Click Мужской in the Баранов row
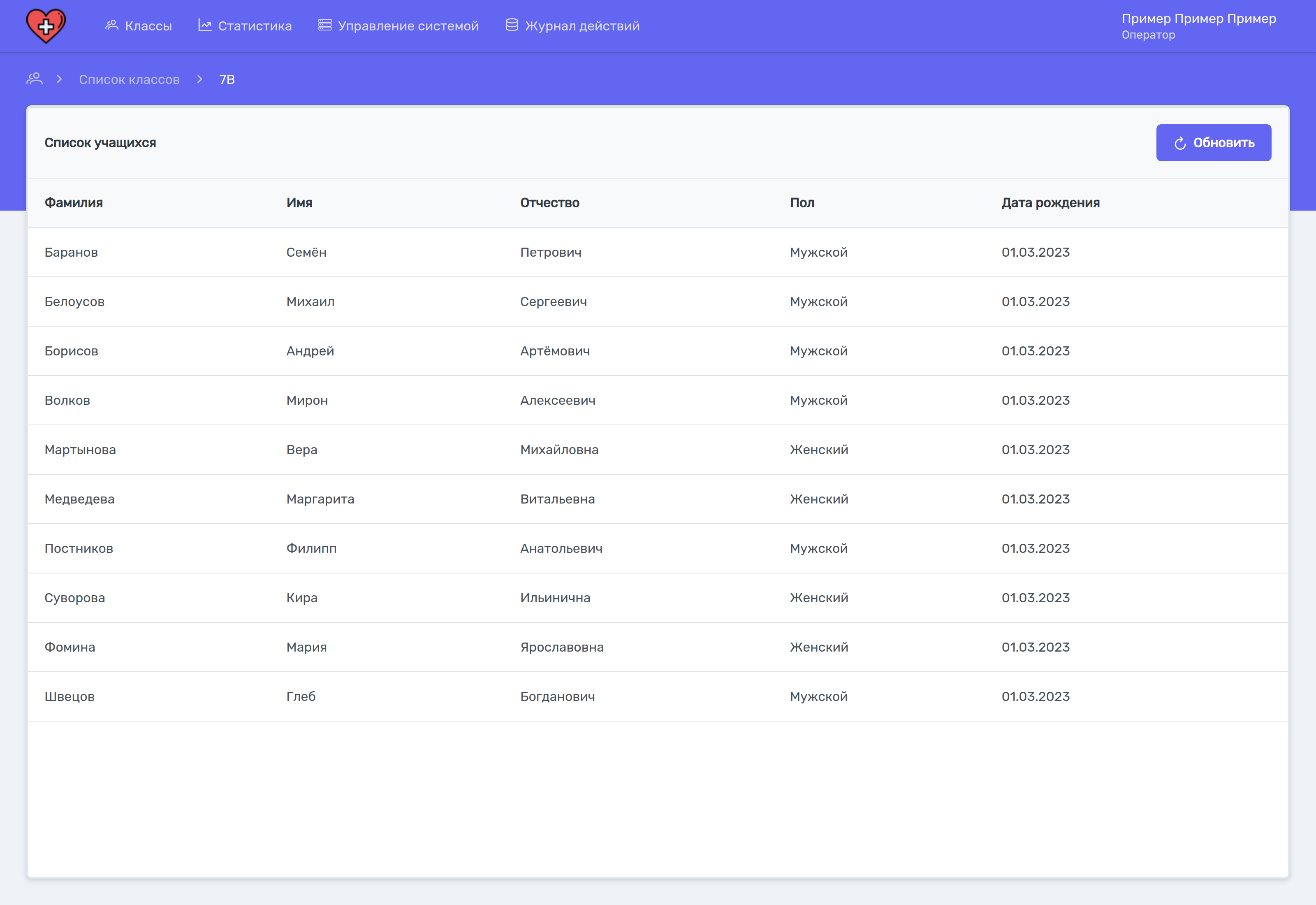 (x=819, y=252)
